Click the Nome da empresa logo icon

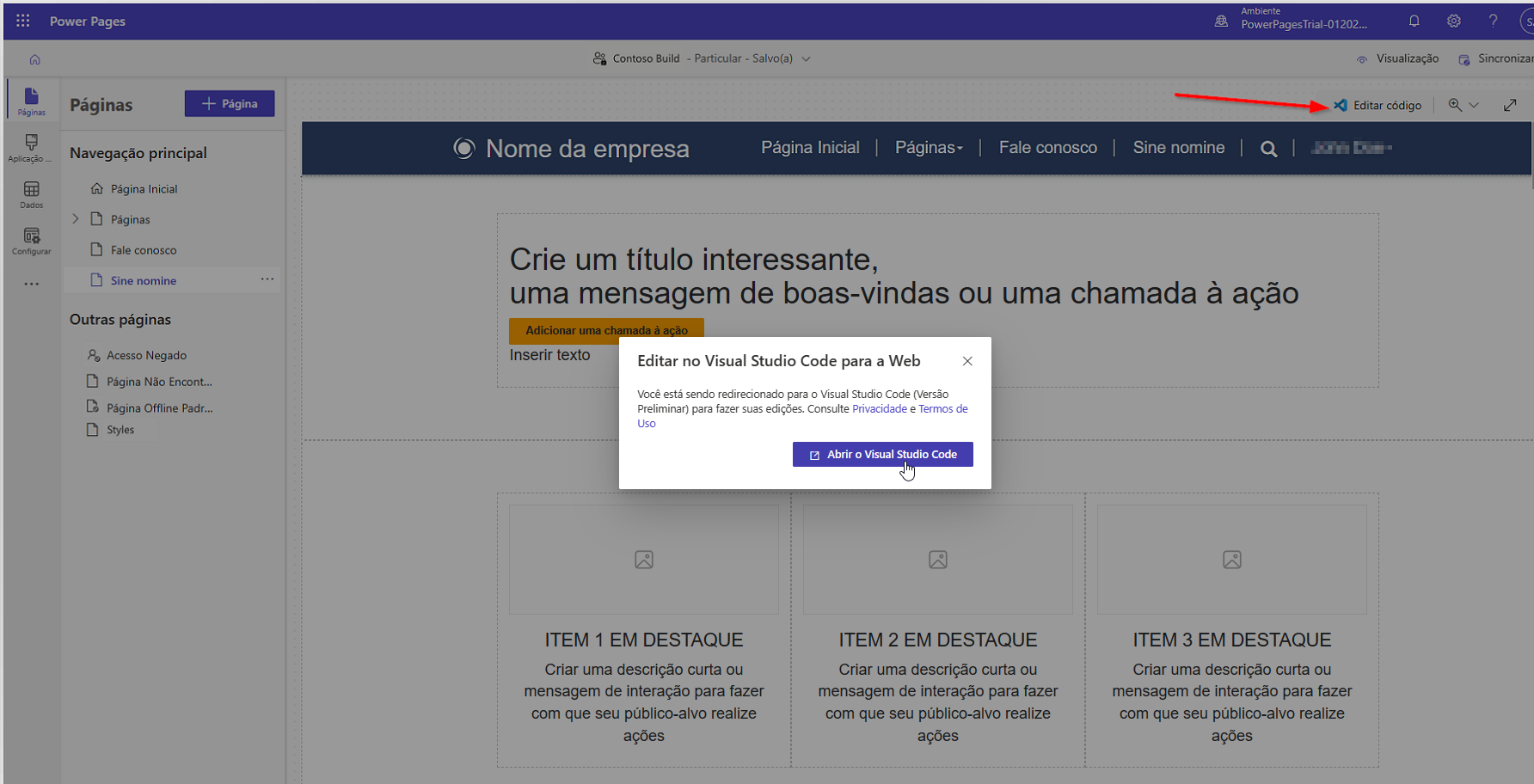464,149
